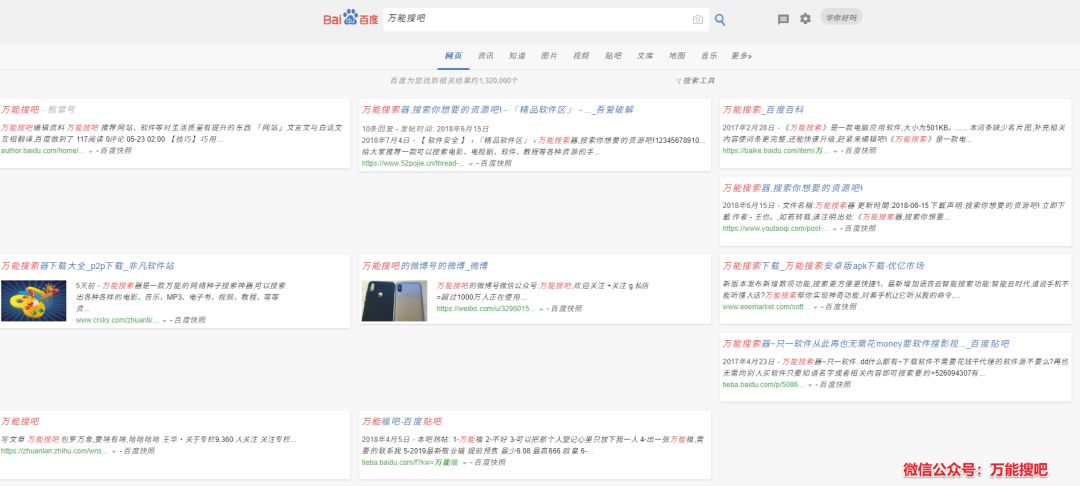Open 百度快照 for the 52pojie.cn result
The height and width of the screenshot is (486, 1080).
click(x=496, y=164)
